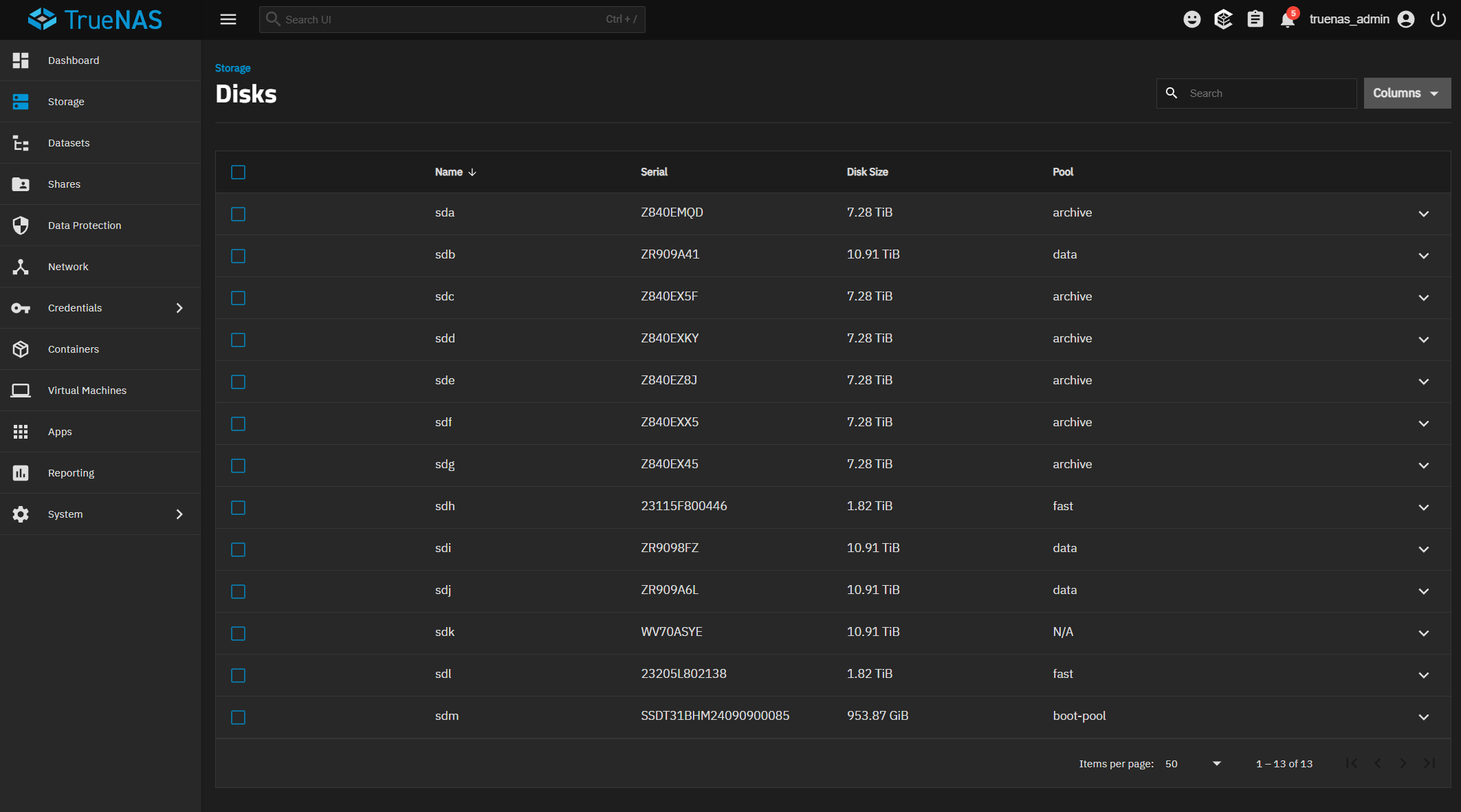Open Datasets in the sidebar
This screenshot has width=1461, height=812.
[69, 143]
